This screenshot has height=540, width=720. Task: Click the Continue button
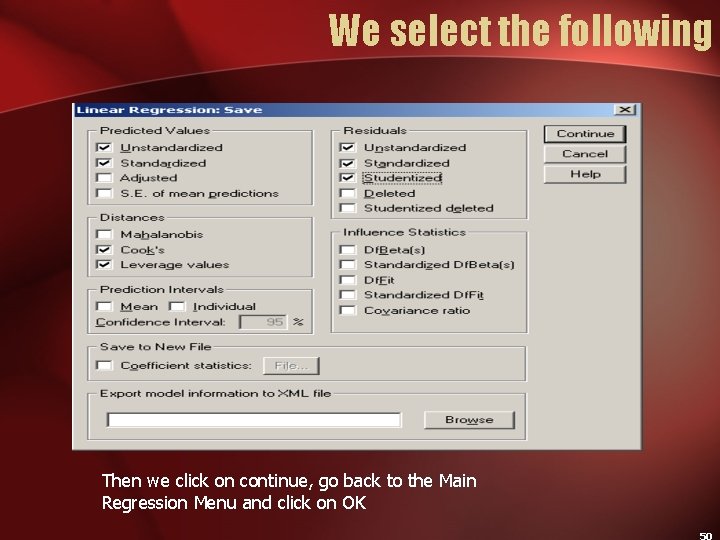[x=585, y=134]
